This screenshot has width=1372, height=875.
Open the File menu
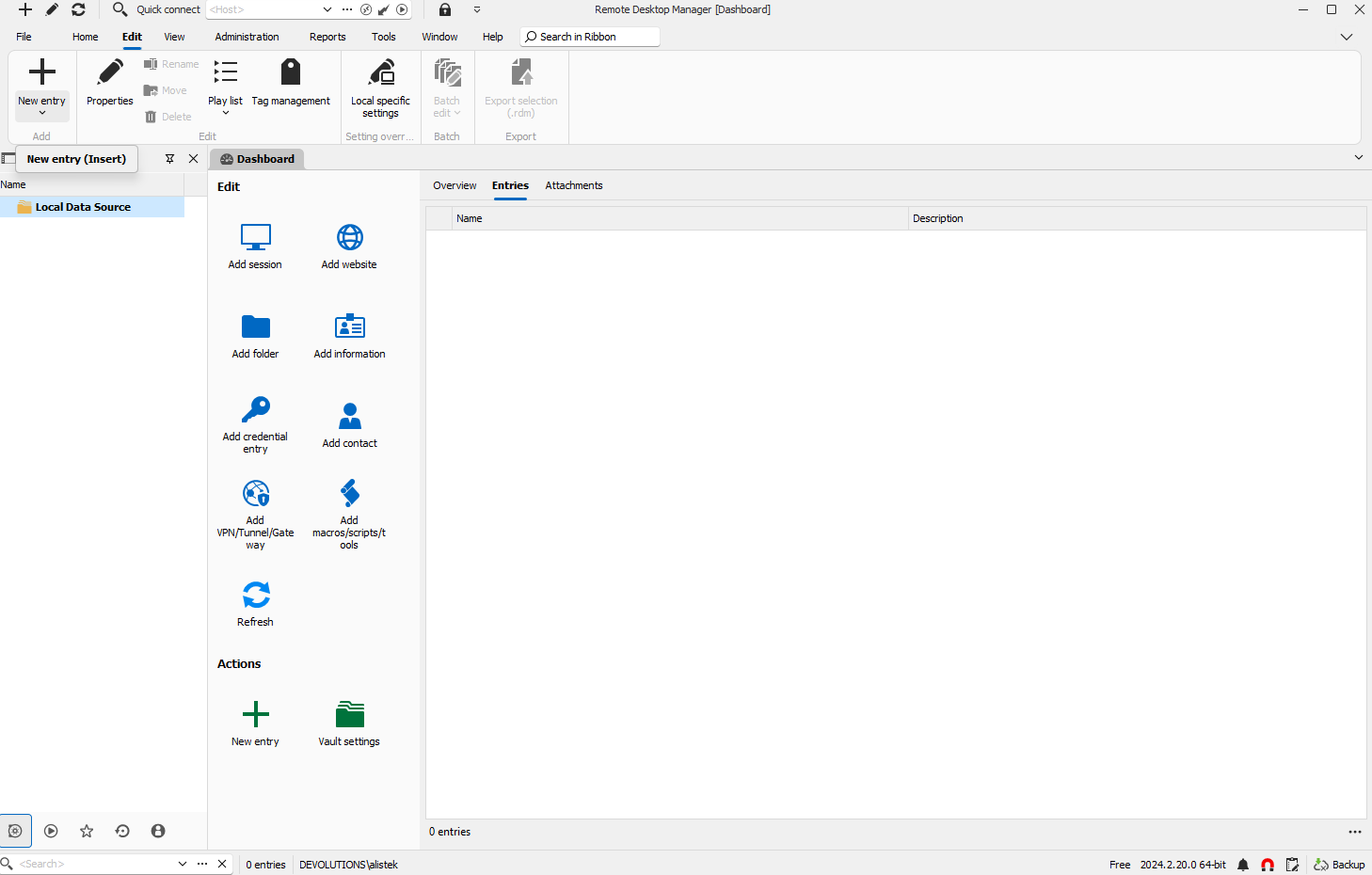coord(24,37)
